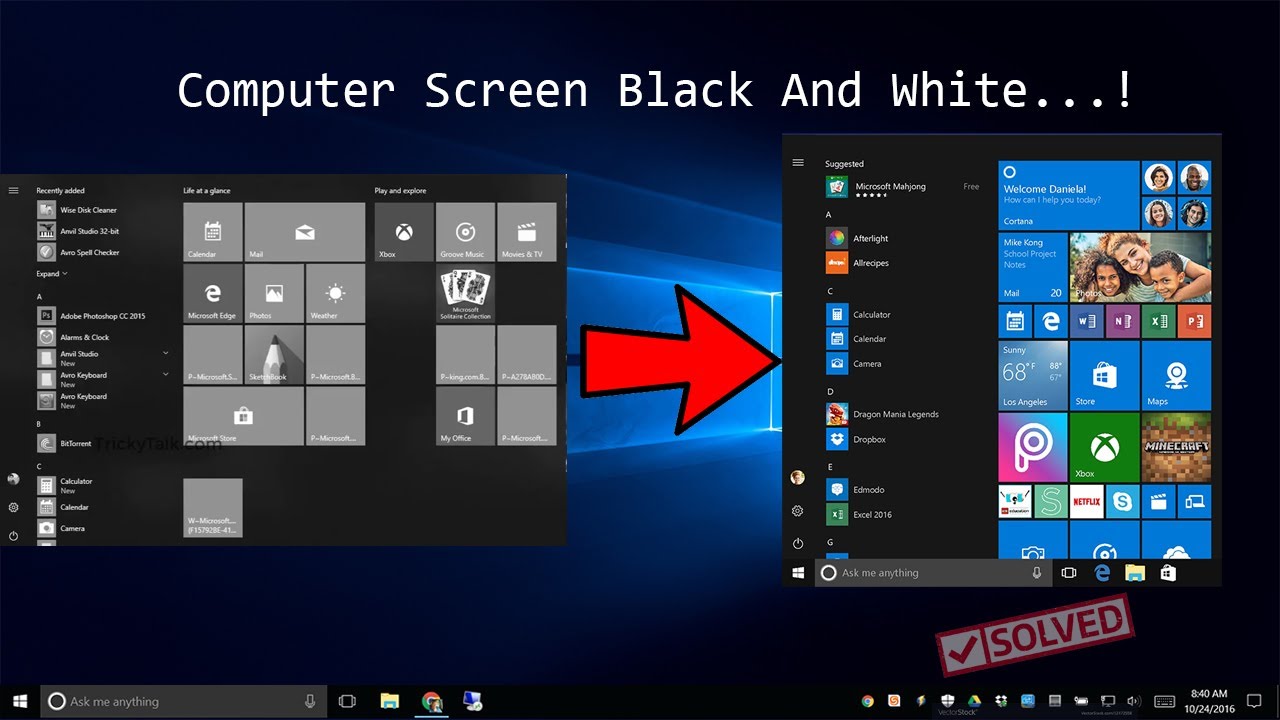Launch Edmodo from the app list

[856, 489]
